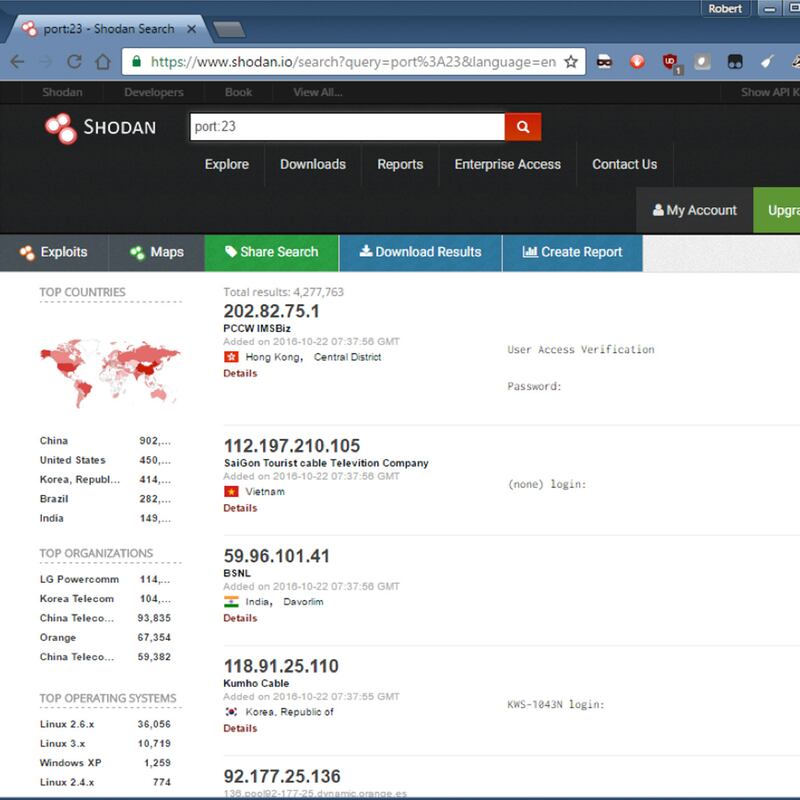Select the Maps tab
This screenshot has height=800, width=800.
156,252
